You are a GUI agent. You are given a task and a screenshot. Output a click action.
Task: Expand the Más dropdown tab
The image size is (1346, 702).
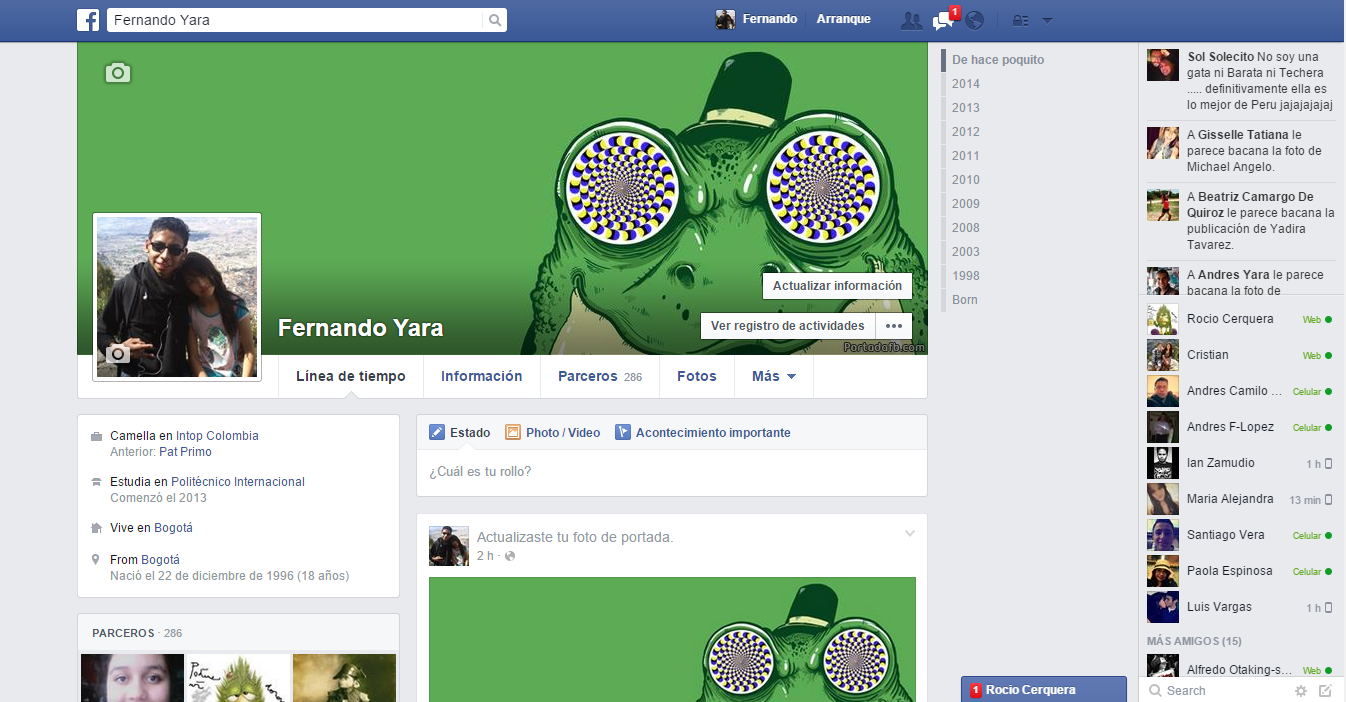coord(774,377)
